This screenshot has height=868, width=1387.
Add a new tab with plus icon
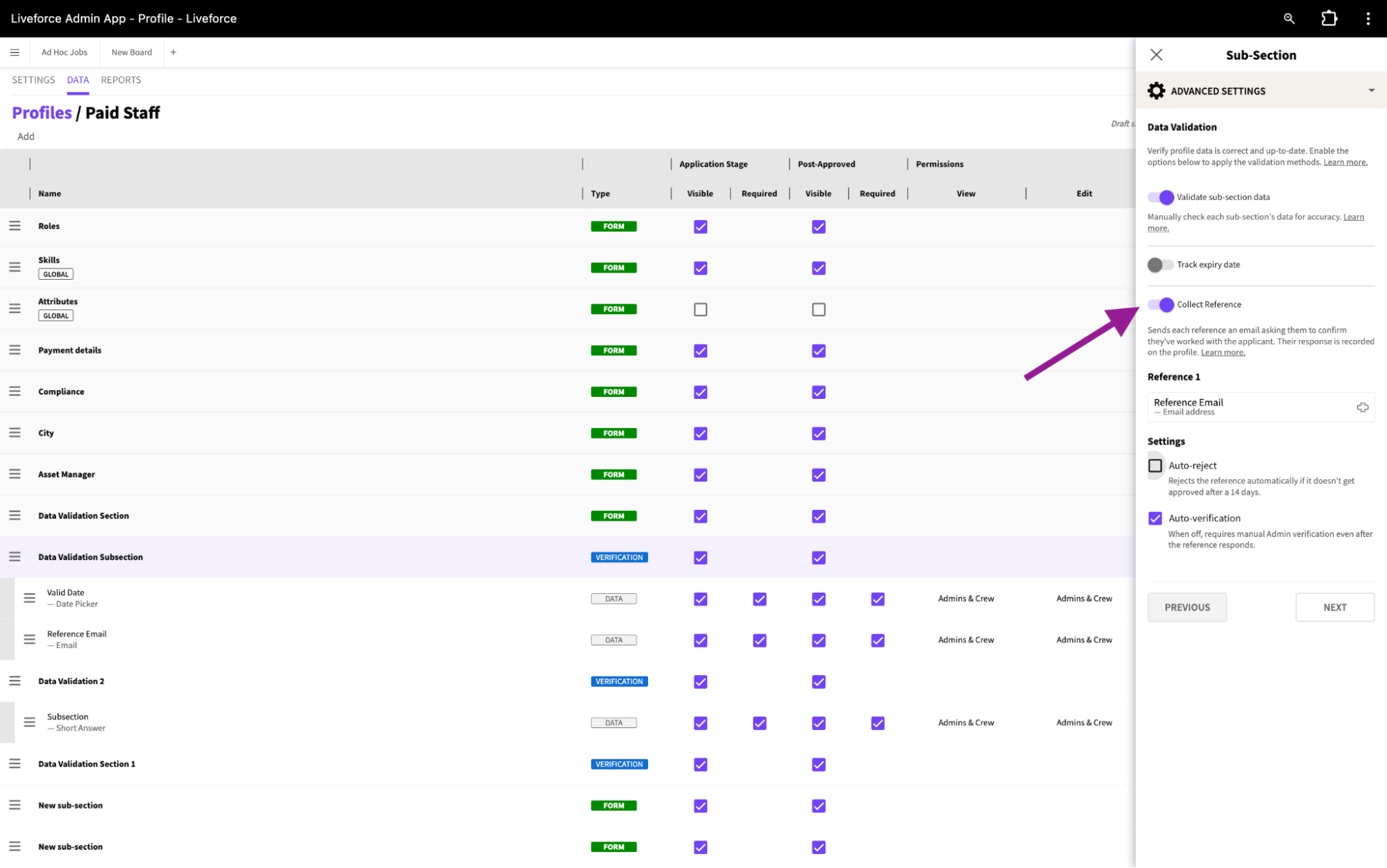point(173,52)
